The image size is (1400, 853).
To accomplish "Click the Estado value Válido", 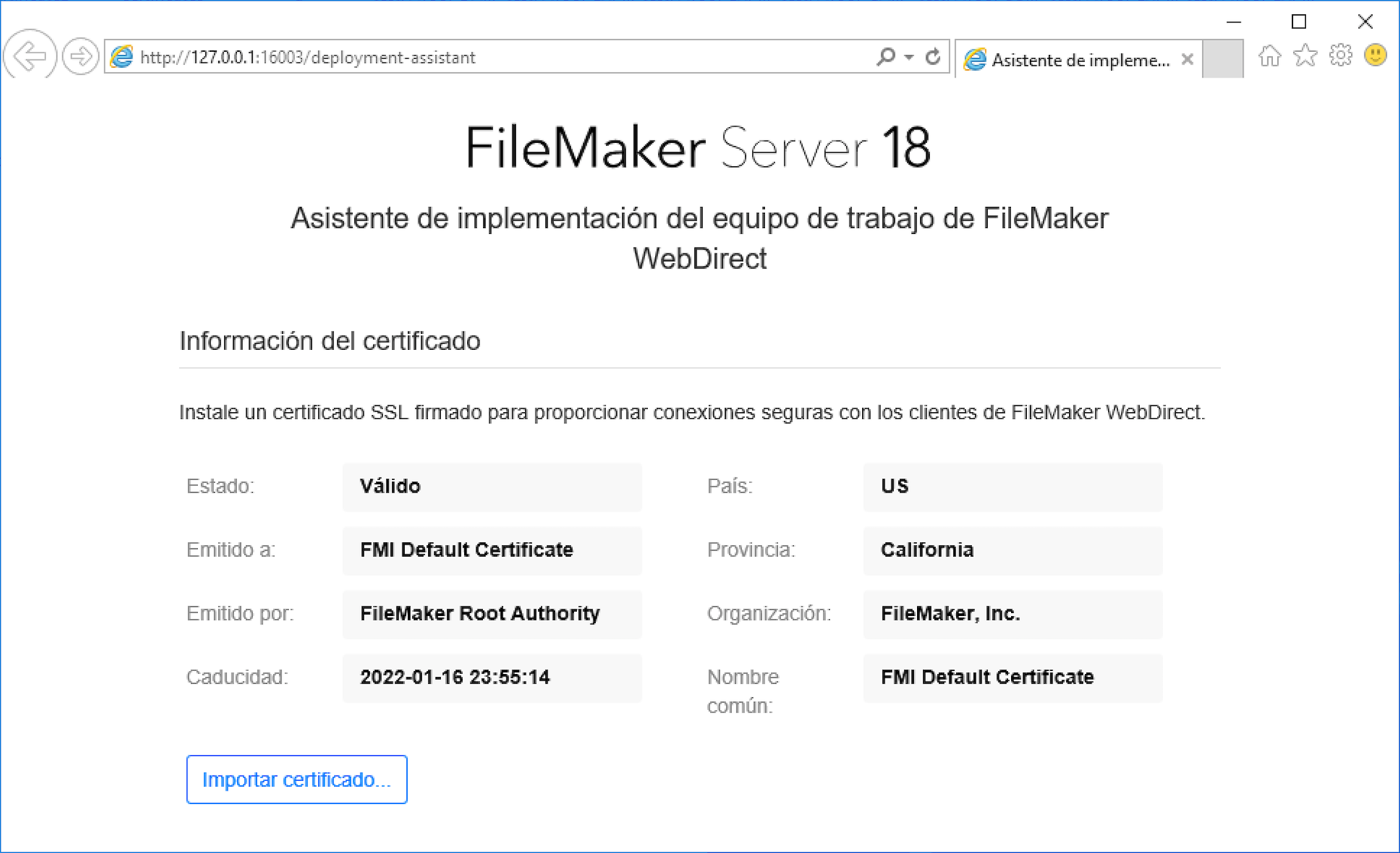I will click(x=492, y=487).
